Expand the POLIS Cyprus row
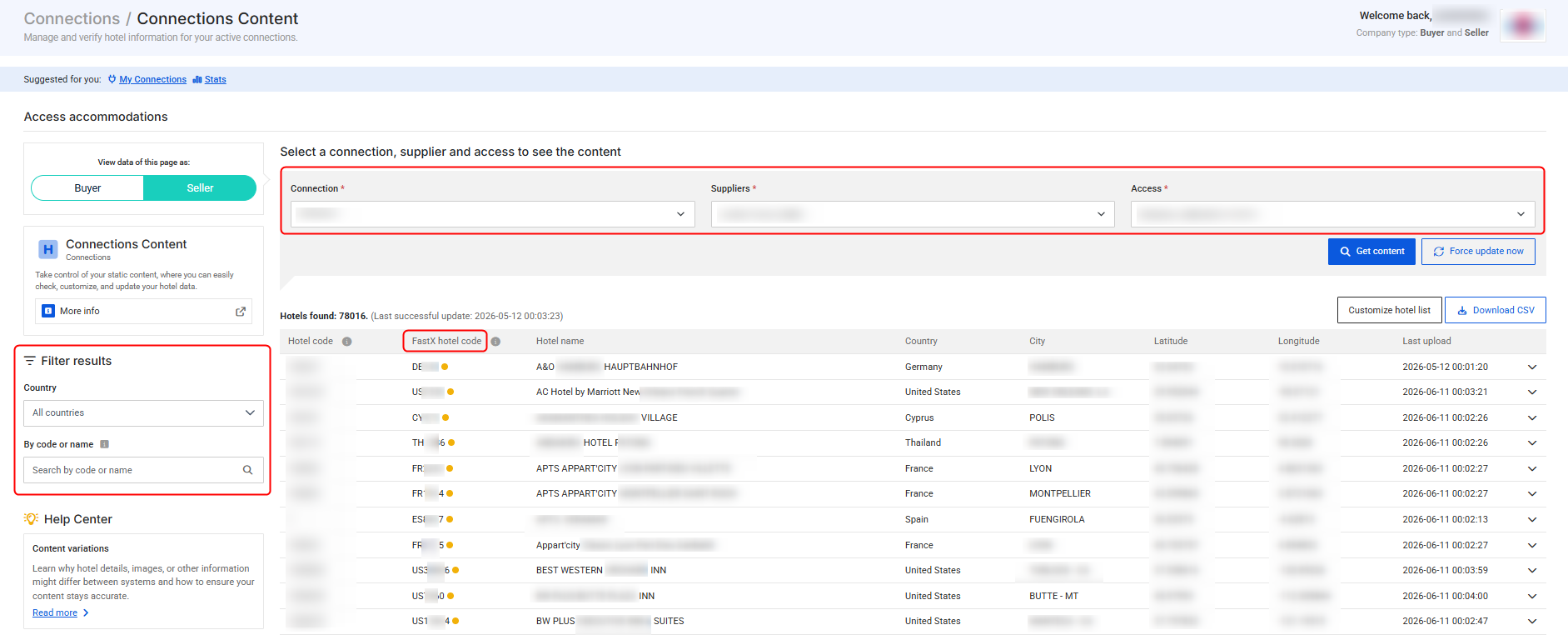Screen dimensions: 1568x640 [1532, 417]
